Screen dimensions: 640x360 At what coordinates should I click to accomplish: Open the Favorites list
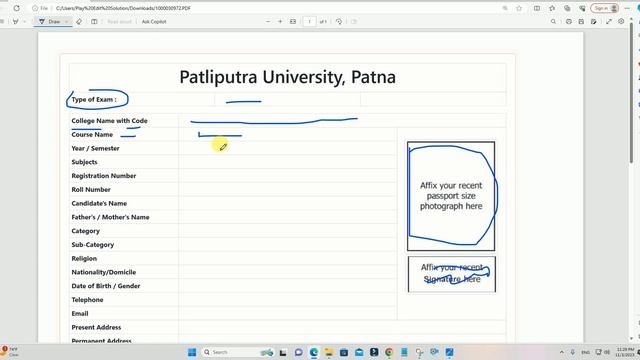click(x=552, y=8)
